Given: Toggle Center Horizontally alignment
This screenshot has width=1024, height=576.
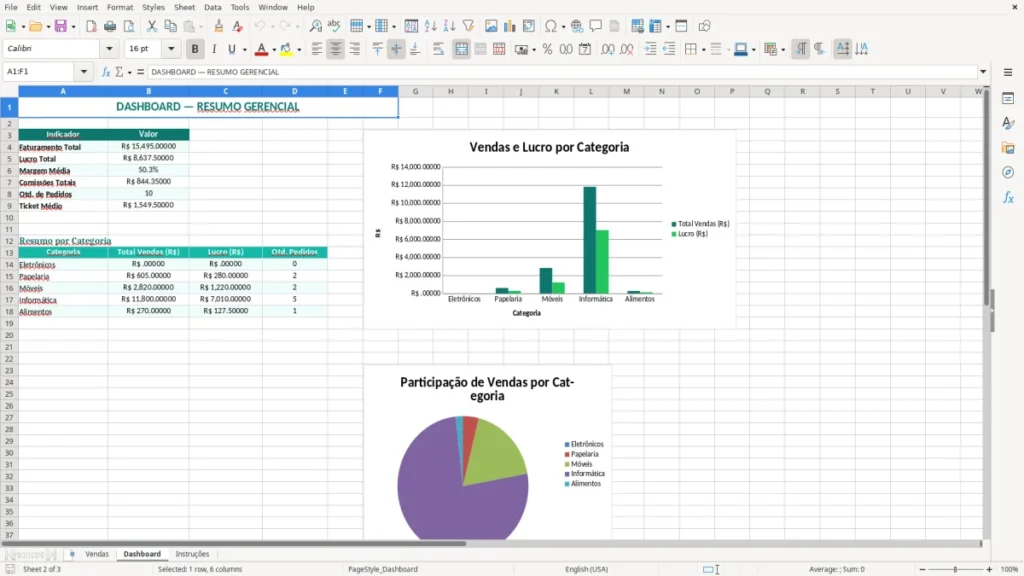Looking at the screenshot, I should click(336, 49).
